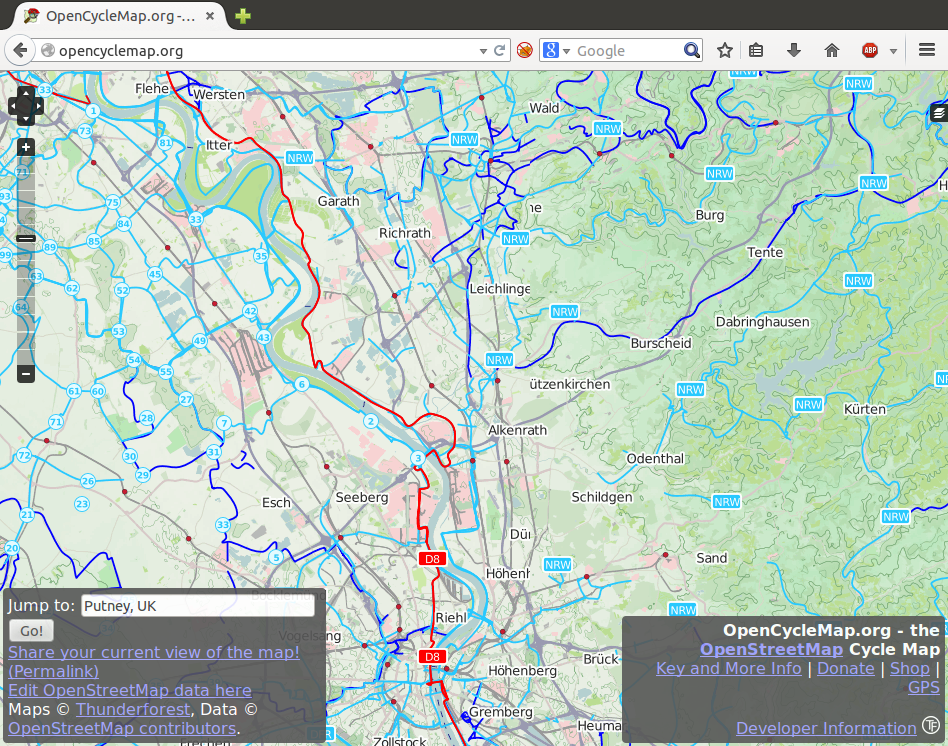This screenshot has height=746, width=948.
Task: Open the Edit OpenStreetMap data here link
Action: [x=130, y=690]
